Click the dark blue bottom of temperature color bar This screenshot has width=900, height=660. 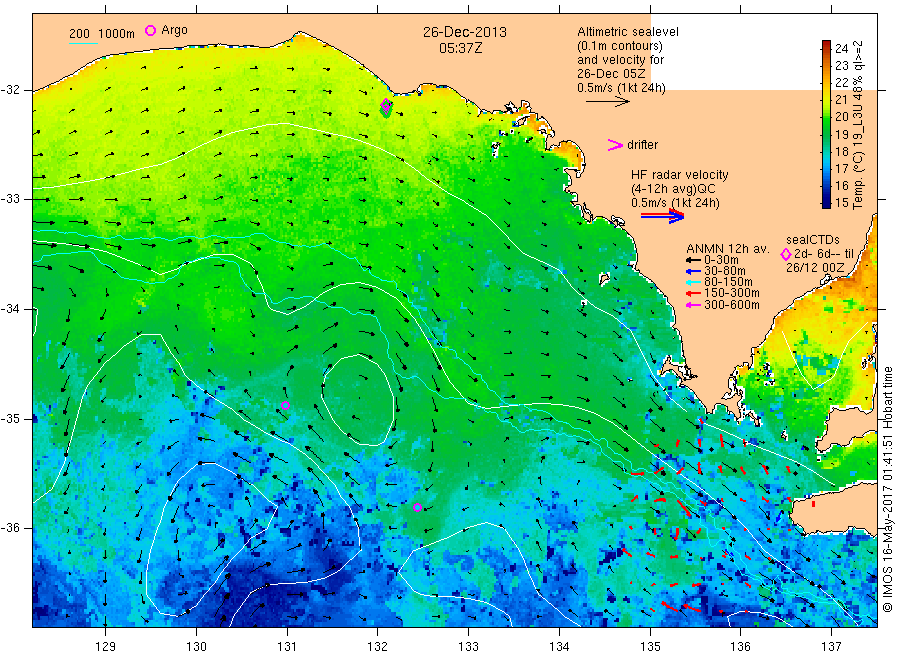[826, 202]
